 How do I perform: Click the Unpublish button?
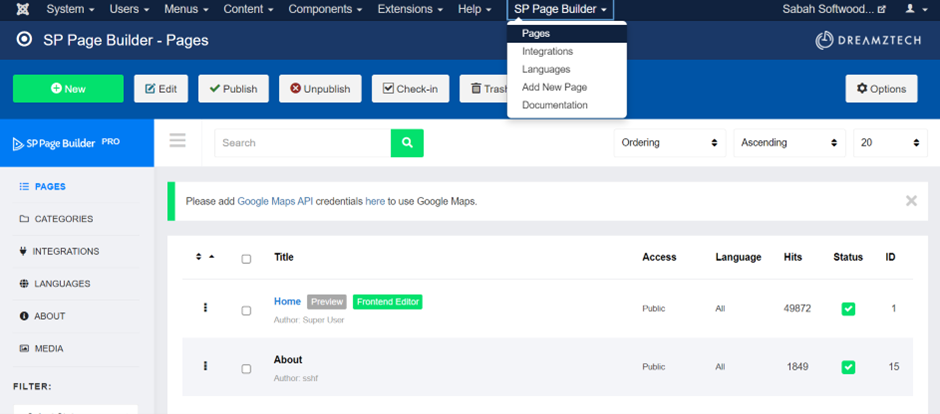(320, 89)
